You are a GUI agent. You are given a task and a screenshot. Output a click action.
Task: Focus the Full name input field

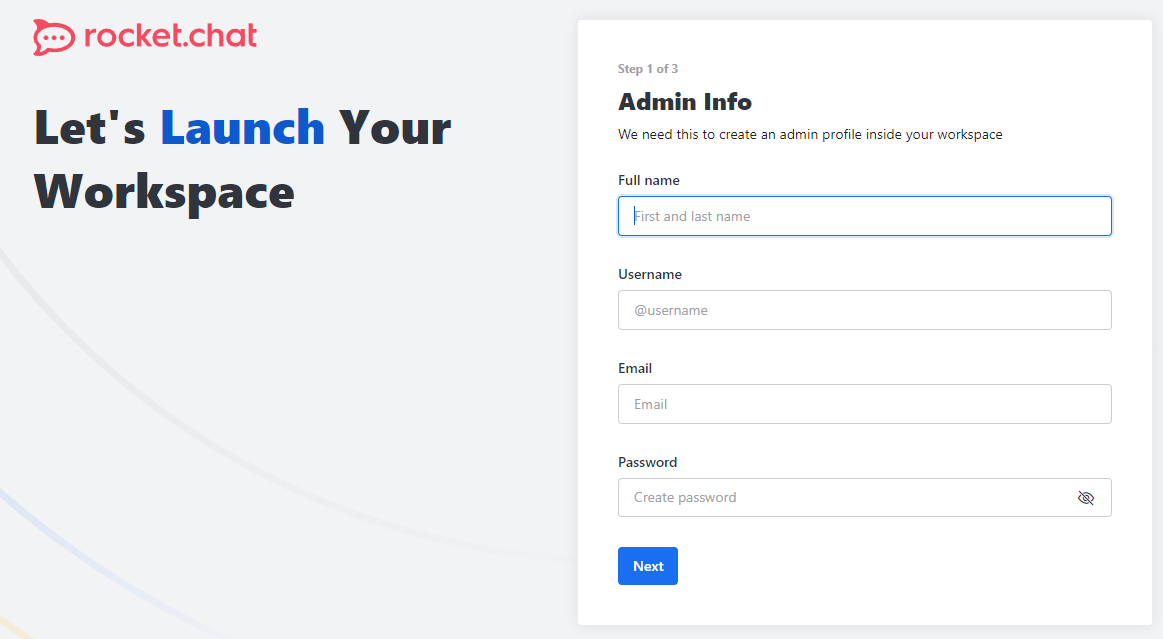[x=864, y=216]
